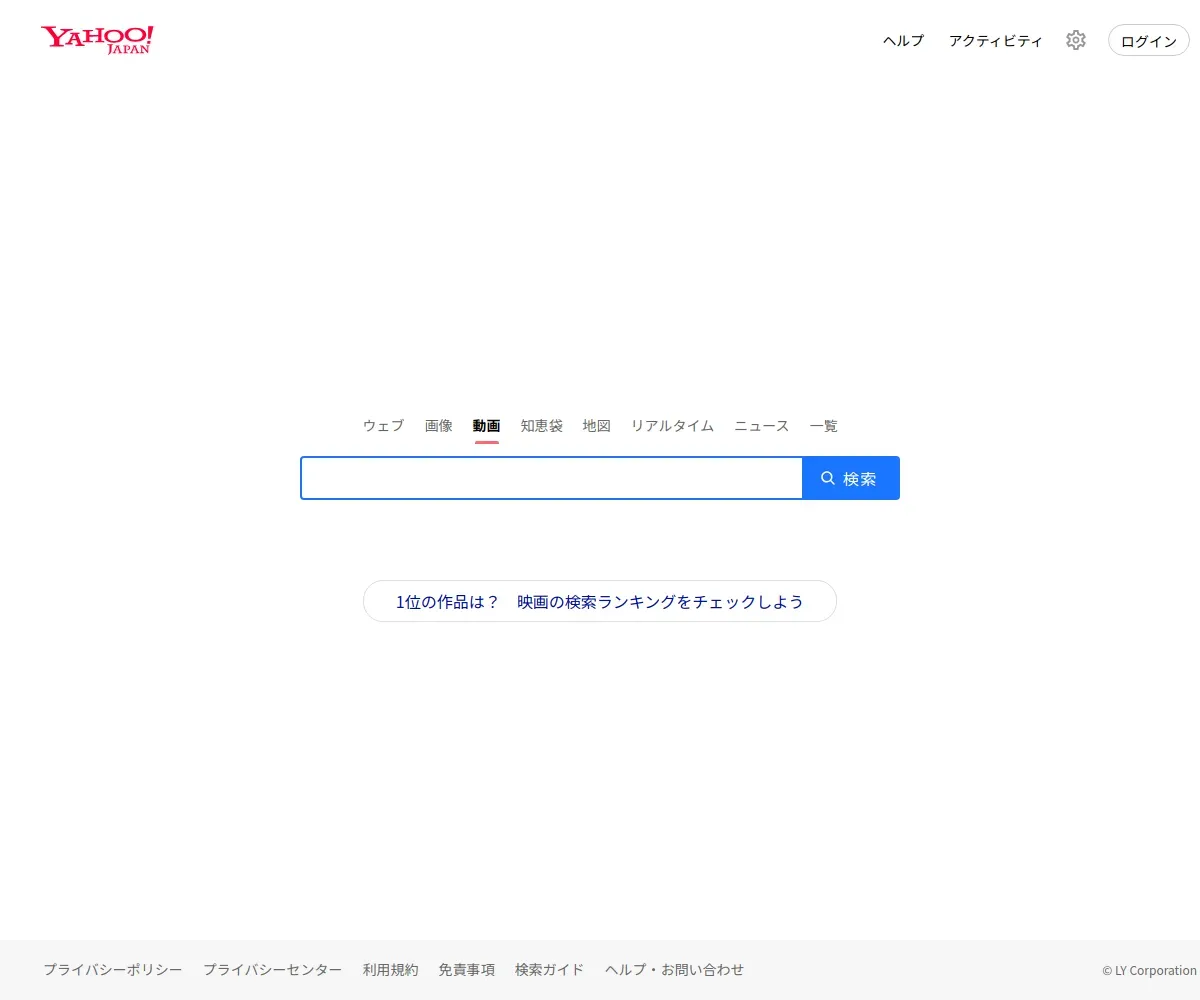1200x1000 pixels.
Task: Open the 利用規約 footer link
Action: tap(391, 970)
